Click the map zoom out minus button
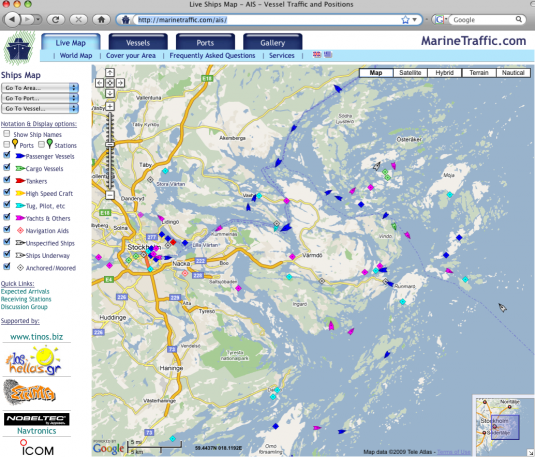 [110, 195]
